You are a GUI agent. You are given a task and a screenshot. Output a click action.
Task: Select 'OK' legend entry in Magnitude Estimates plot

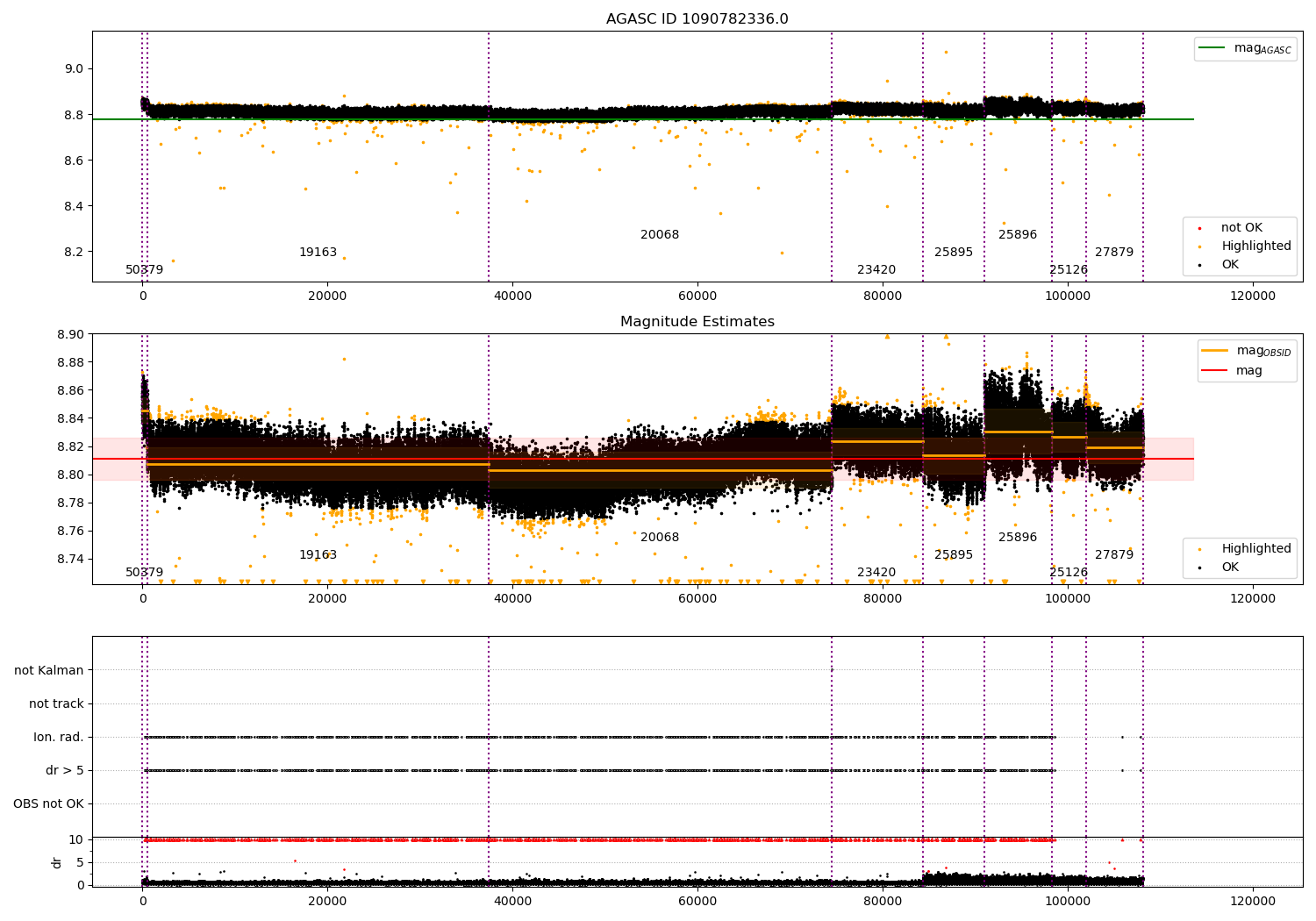(1230, 567)
